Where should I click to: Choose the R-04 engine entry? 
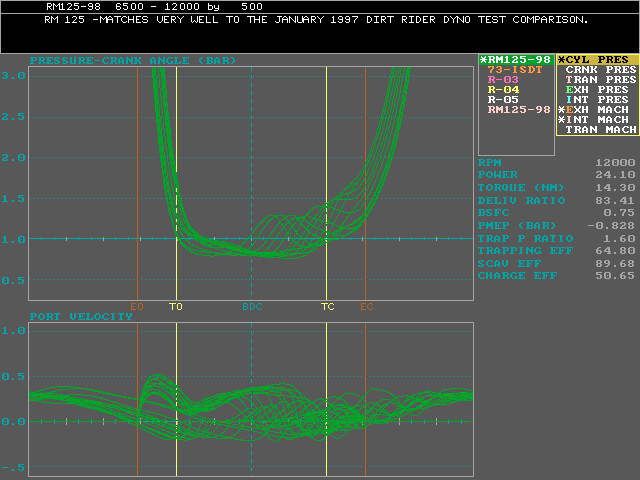pos(503,90)
